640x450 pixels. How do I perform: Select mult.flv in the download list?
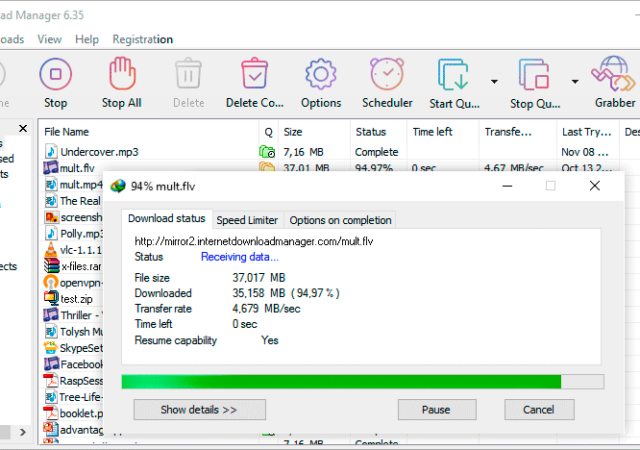[x=77, y=168]
